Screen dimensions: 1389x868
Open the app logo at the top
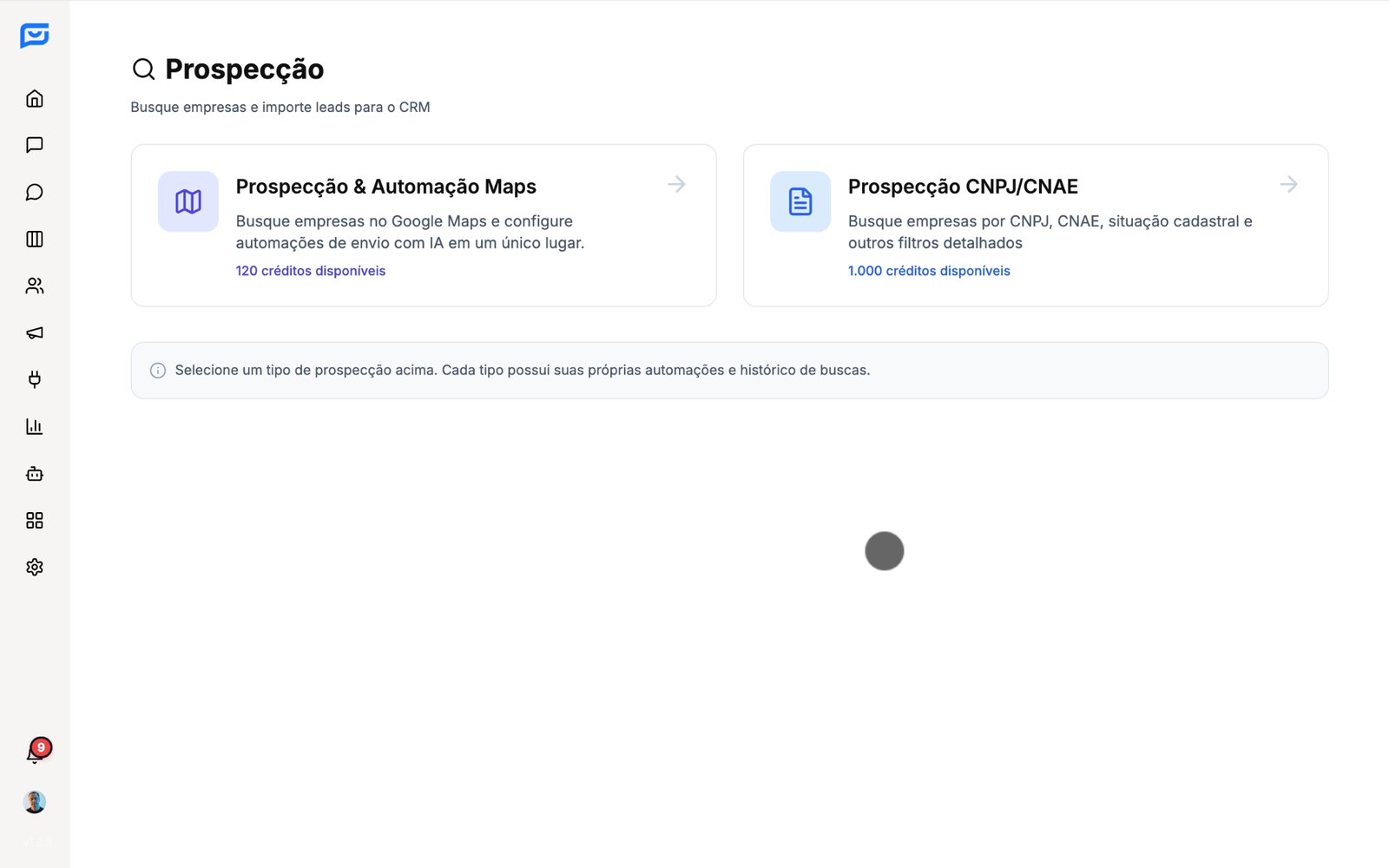point(35,36)
